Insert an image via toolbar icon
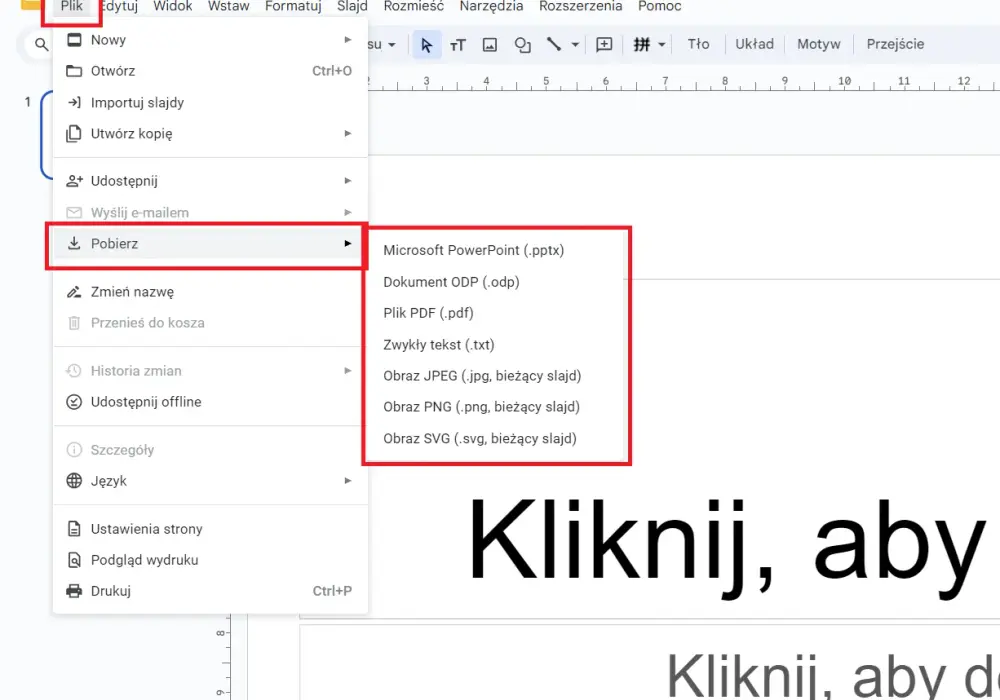Screen dimensions: 1000x700 coord(490,45)
